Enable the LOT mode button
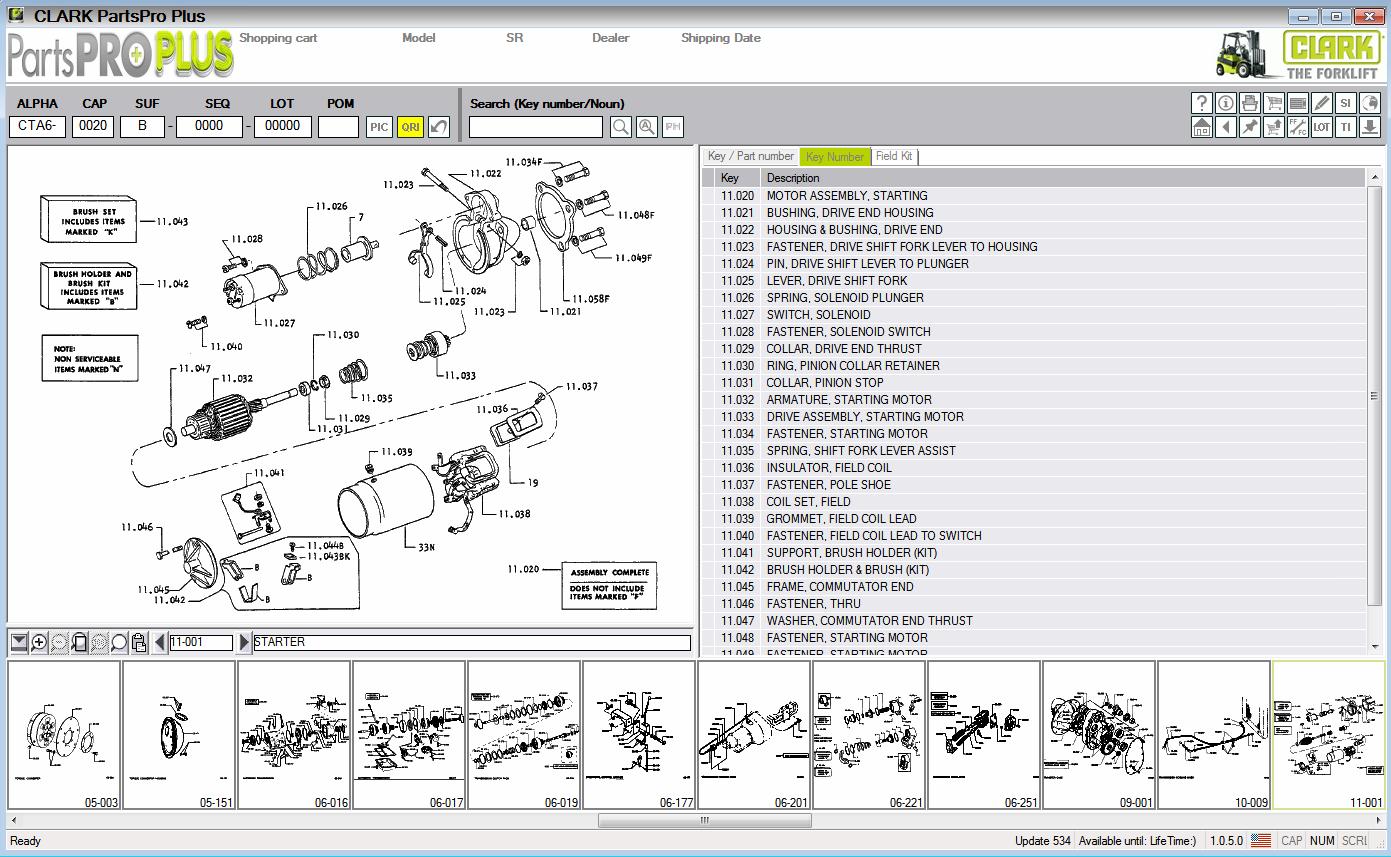 (1324, 127)
